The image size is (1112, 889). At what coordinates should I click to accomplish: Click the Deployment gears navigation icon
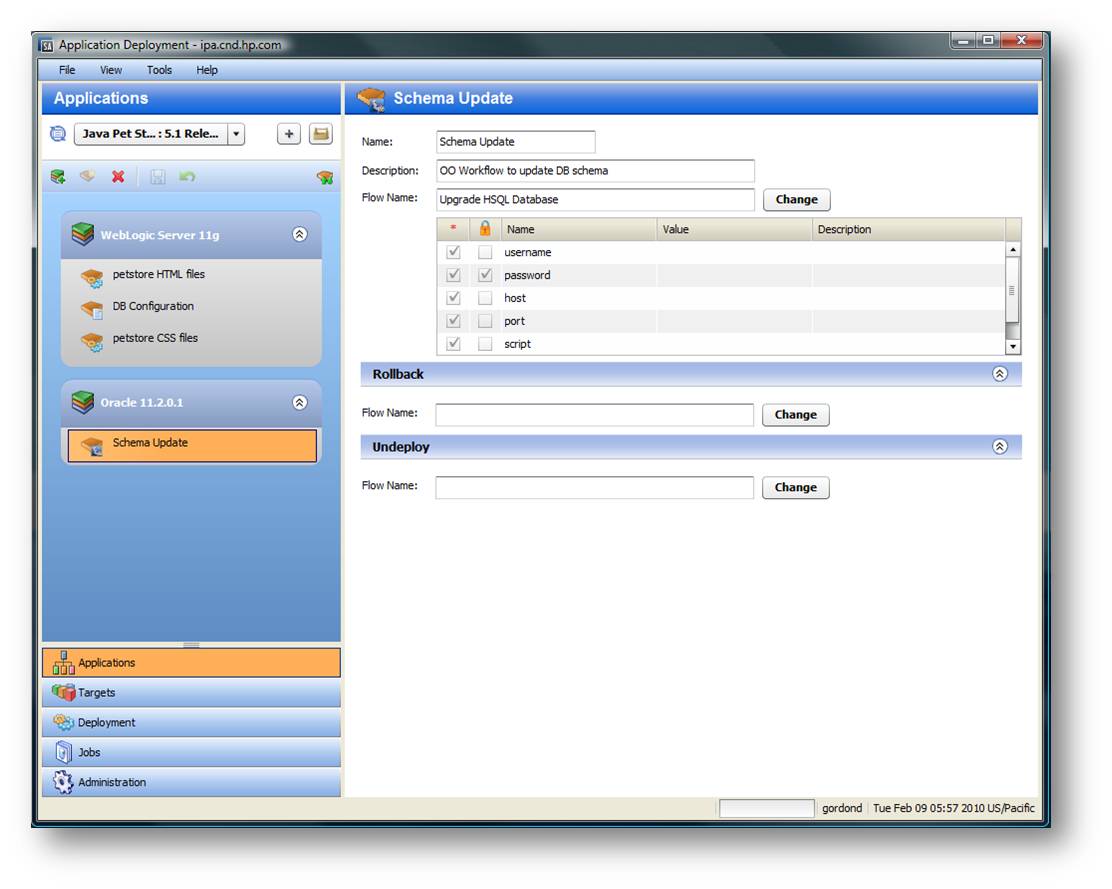[x=63, y=722]
